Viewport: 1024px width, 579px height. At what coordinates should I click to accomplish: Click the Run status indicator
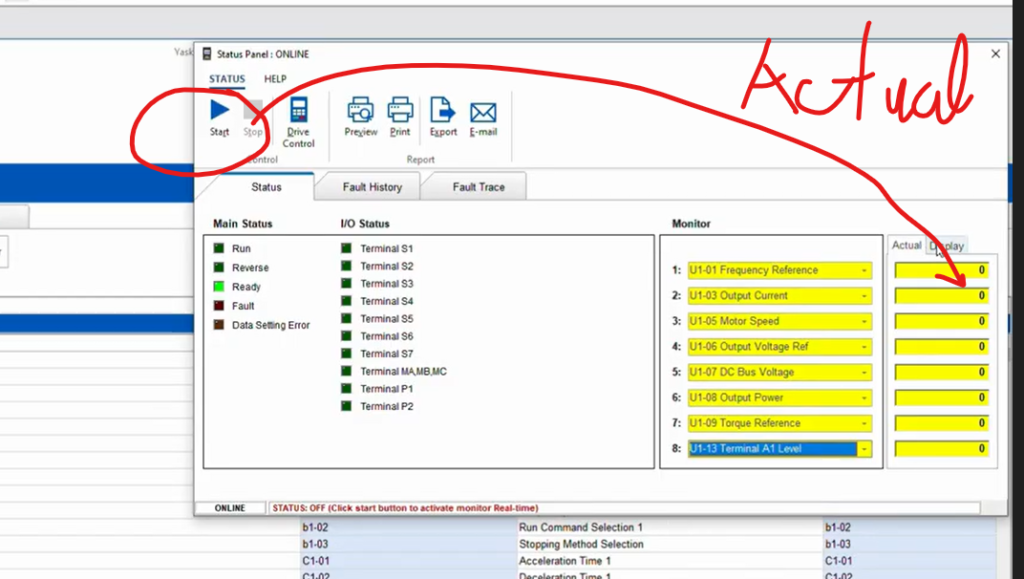(219, 248)
